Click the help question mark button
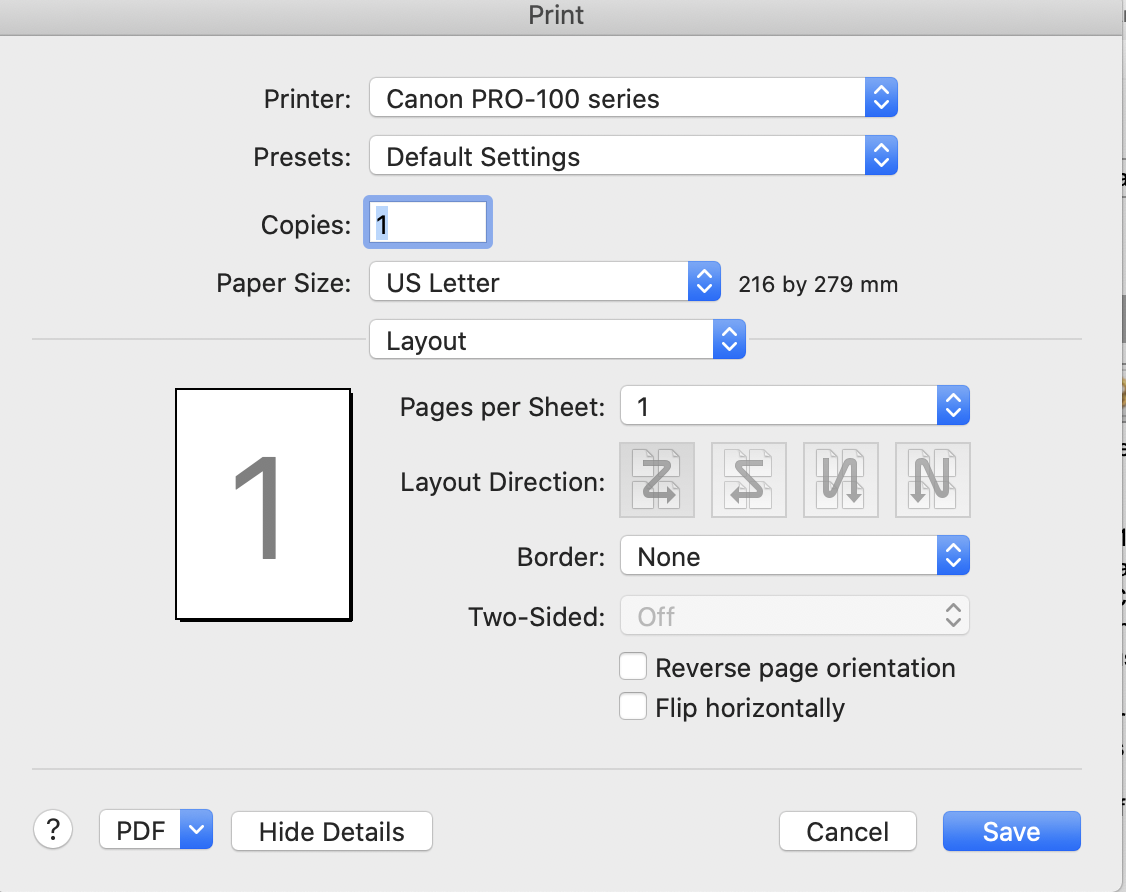 (54, 829)
